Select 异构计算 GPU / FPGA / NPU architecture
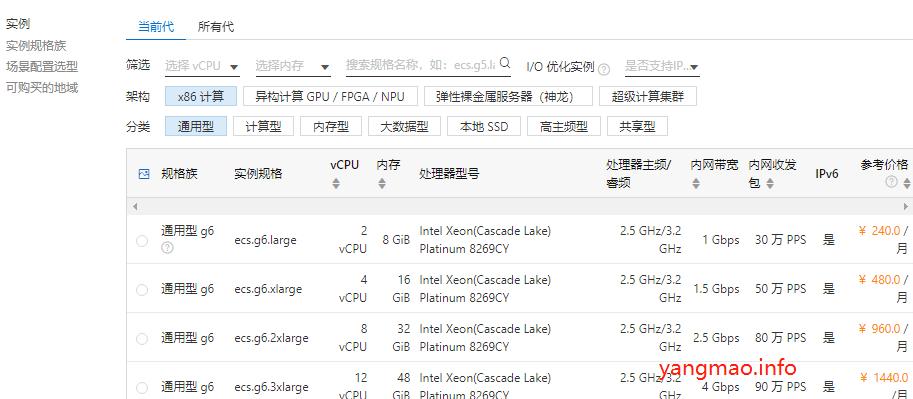The width and height of the screenshot is (913, 399). 330,96
